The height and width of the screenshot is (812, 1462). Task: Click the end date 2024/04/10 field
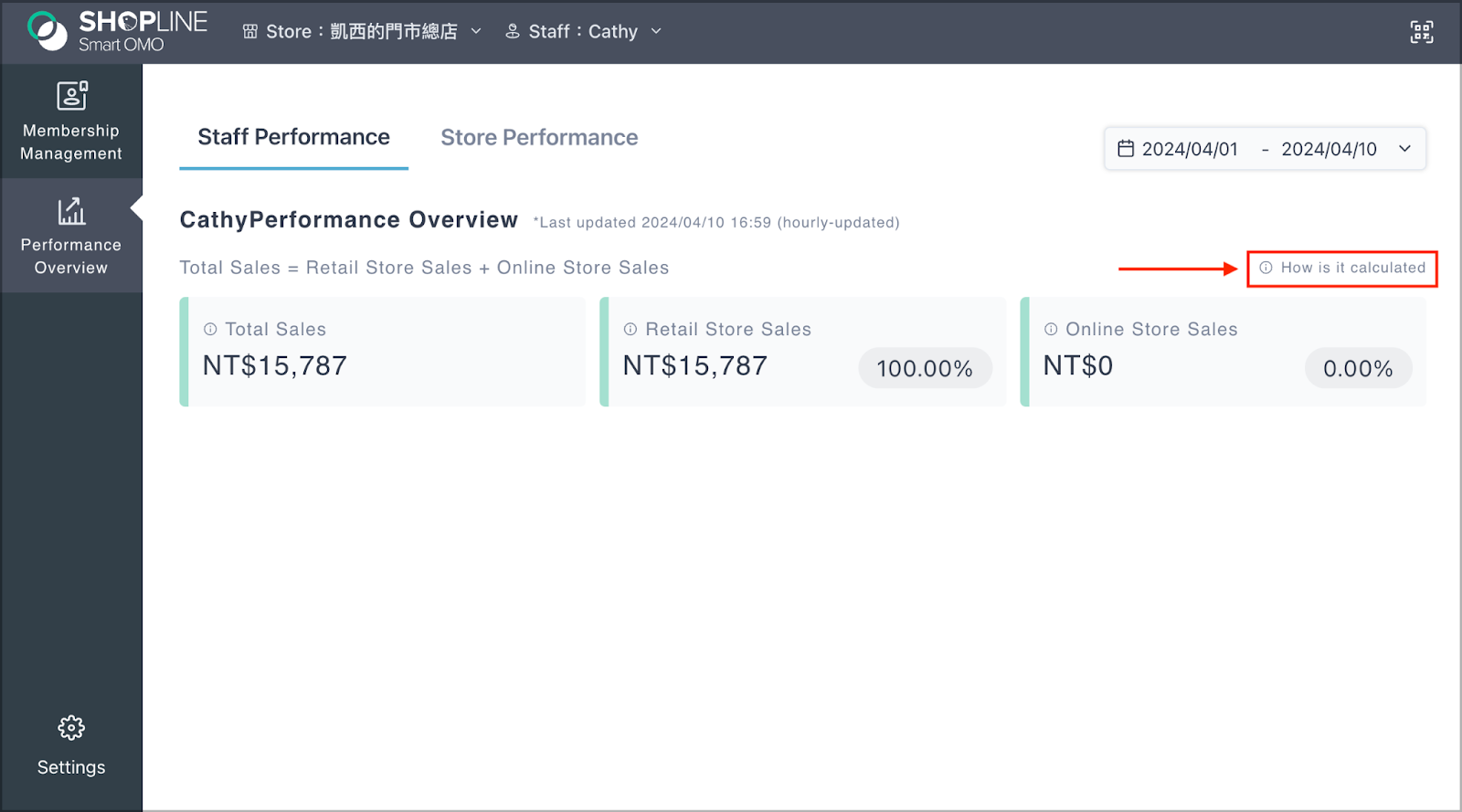pos(1329,149)
